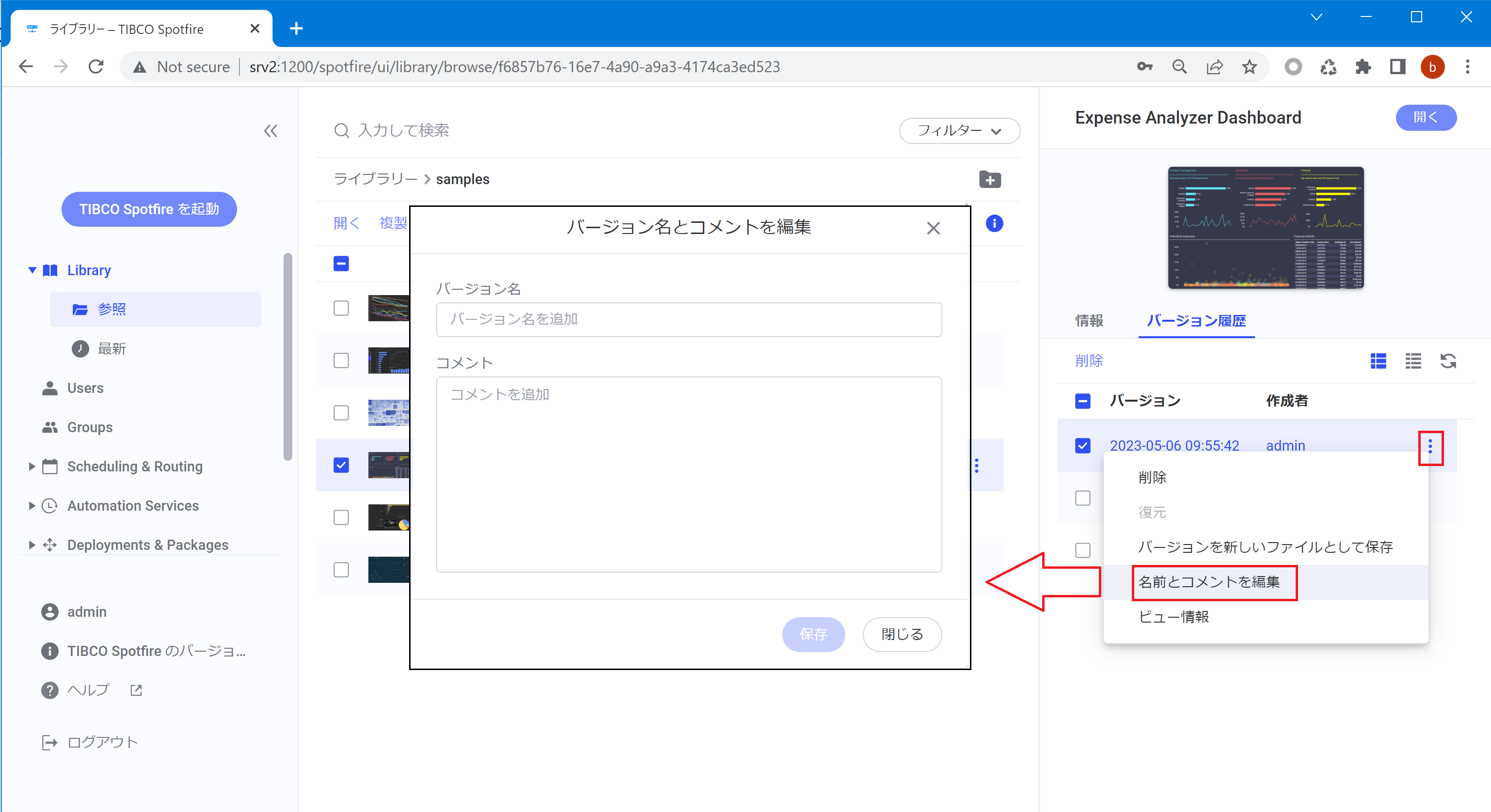
Task: Uncheck the 2023-05-06 09:55:42 version checkbox
Action: point(1082,446)
